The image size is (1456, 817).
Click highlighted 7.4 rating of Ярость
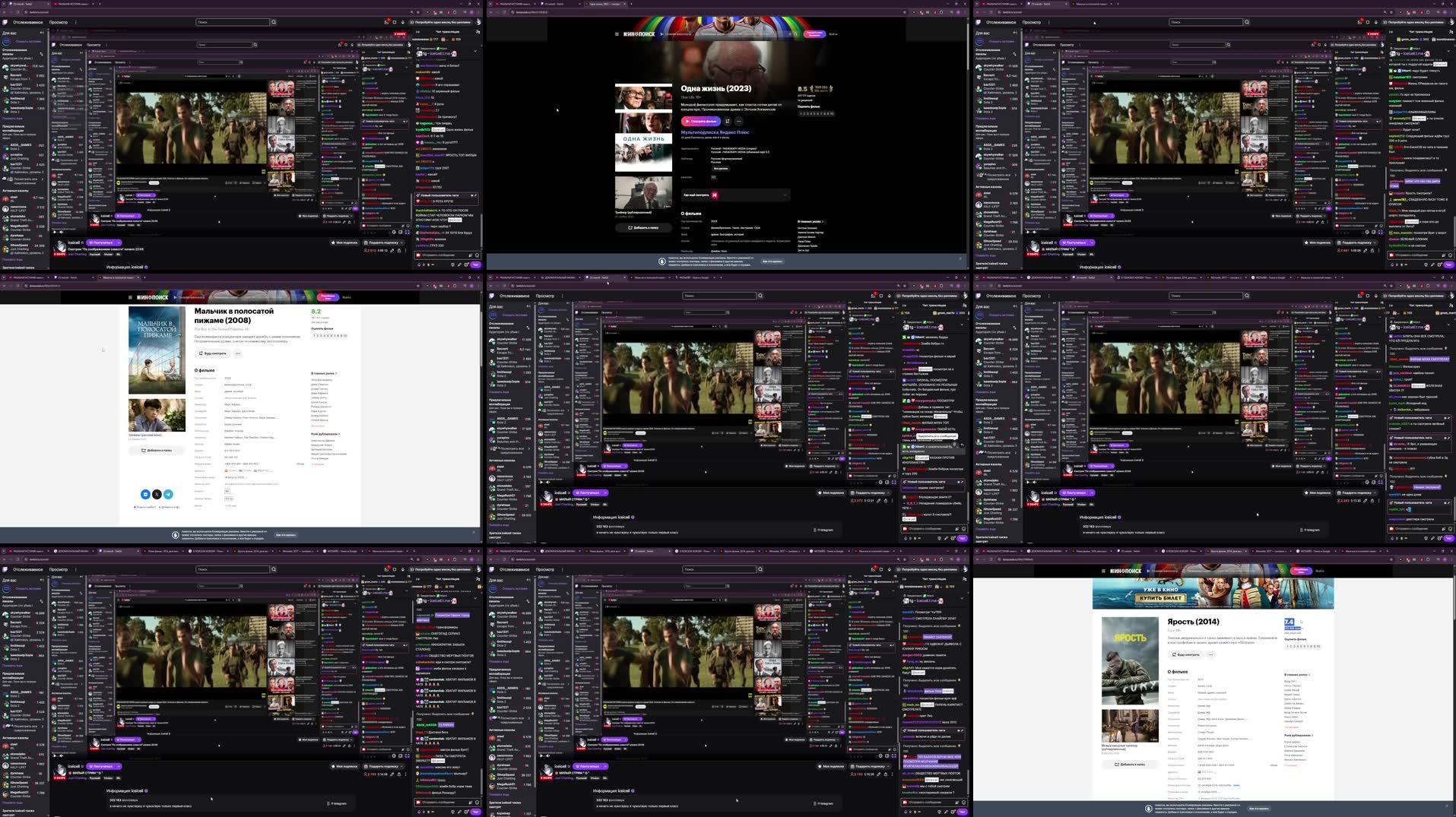coord(1289,622)
